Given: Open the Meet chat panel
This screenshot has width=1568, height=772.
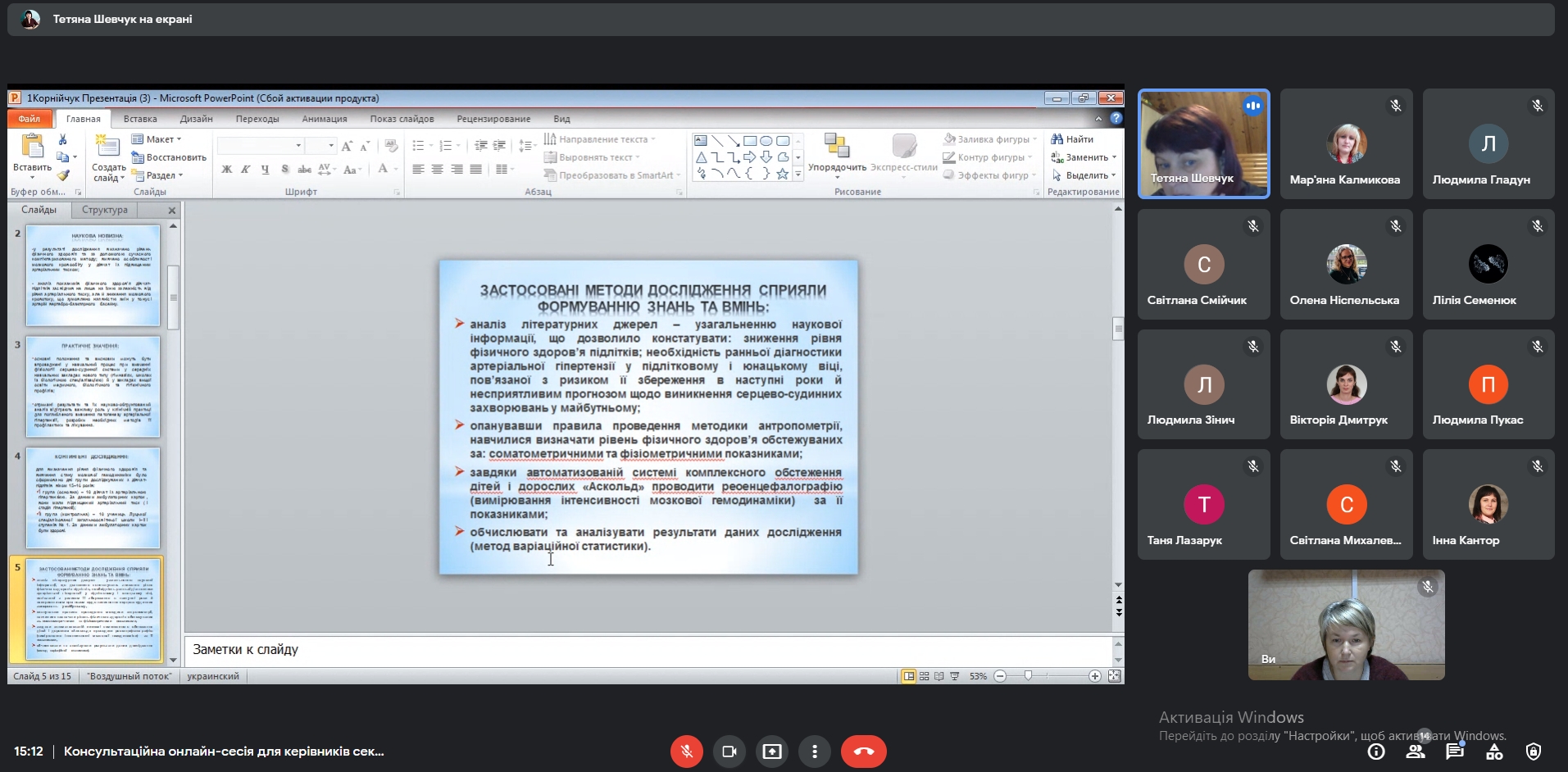Looking at the screenshot, I should (1454, 752).
